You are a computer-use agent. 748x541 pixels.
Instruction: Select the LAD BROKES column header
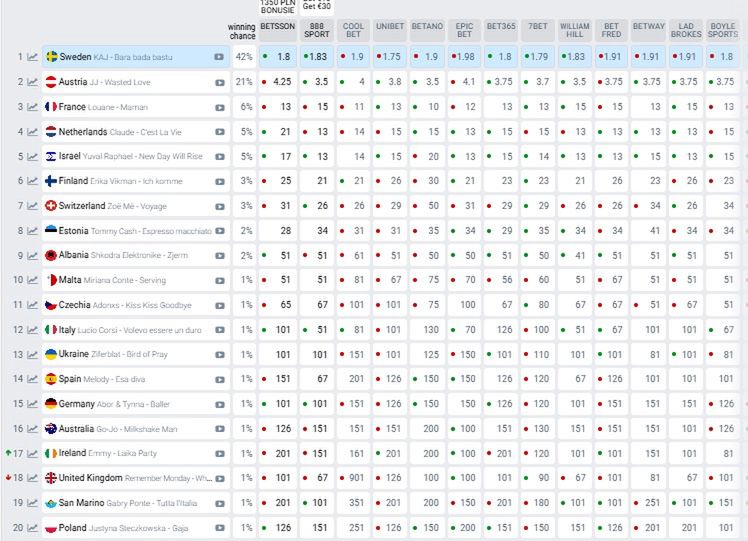(686, 30)
